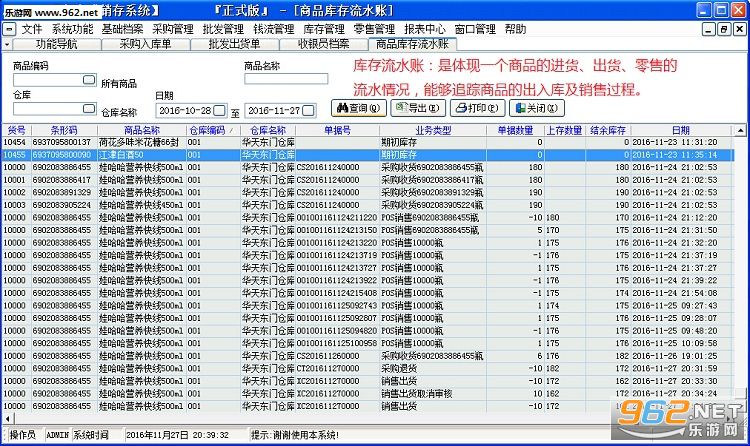This screenshot has height=446, width=750.
Task: Click 单据号 001001161124213150 cell
Action: 337,230
